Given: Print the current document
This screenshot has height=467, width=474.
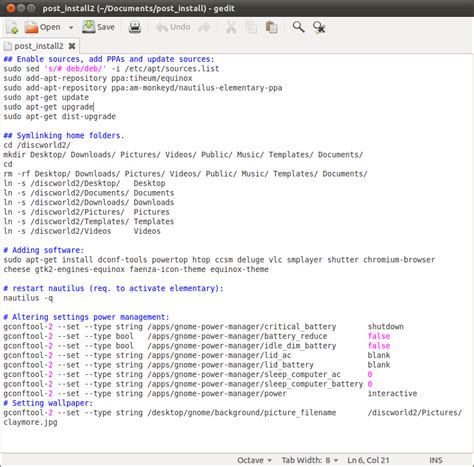Looking at the screenshot, I should coord(135,27).
